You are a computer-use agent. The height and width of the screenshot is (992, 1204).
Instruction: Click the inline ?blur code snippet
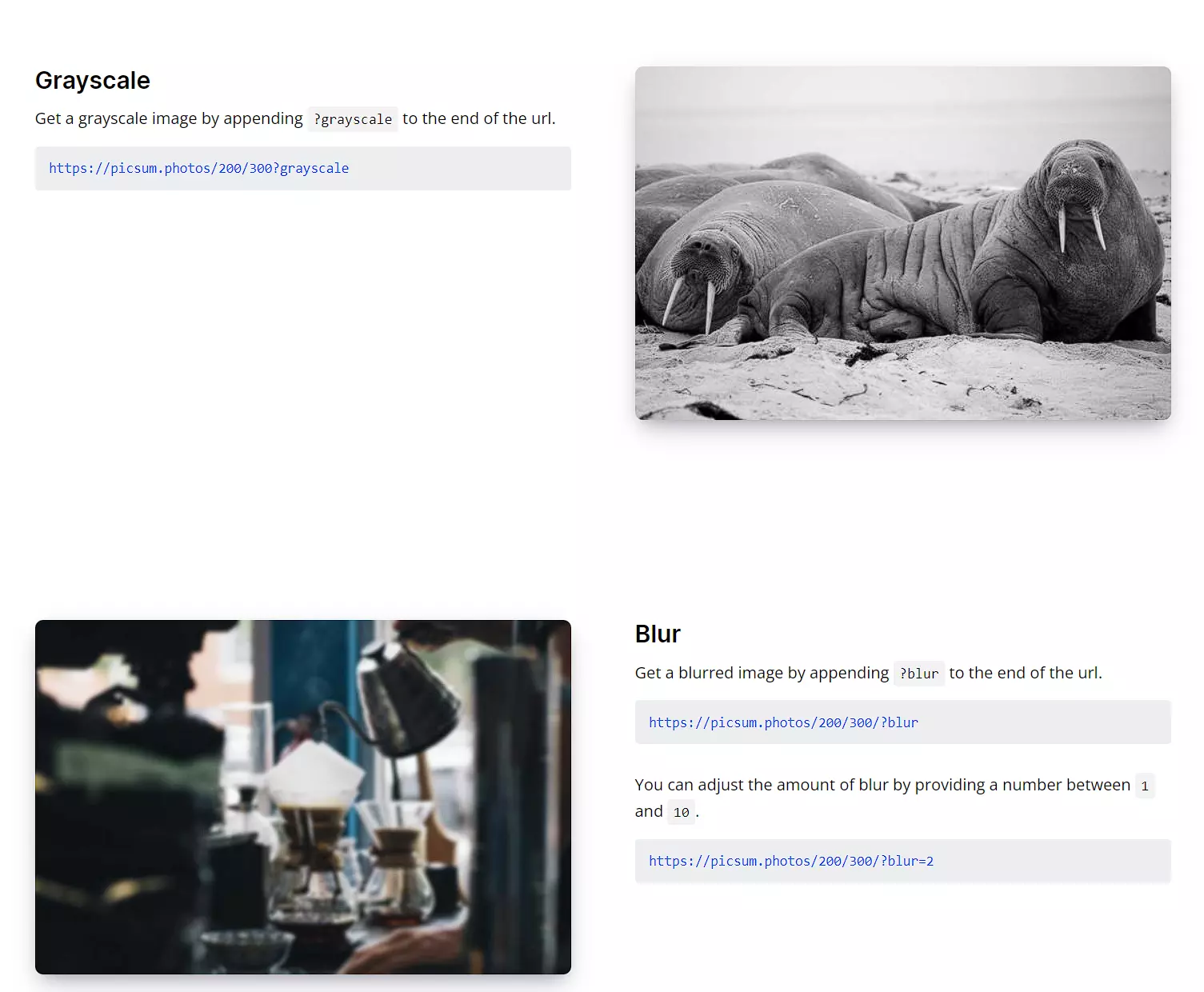919,674
